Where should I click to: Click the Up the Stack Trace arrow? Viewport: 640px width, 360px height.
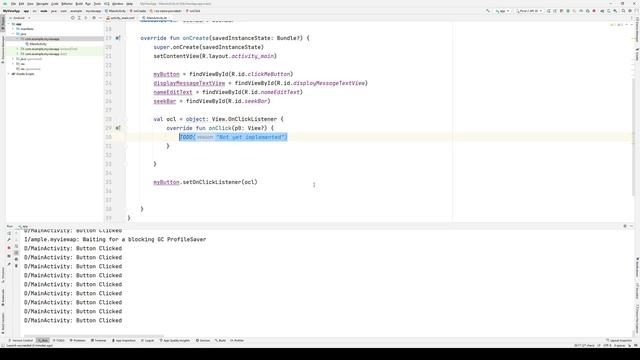click(x=16, y=233)
